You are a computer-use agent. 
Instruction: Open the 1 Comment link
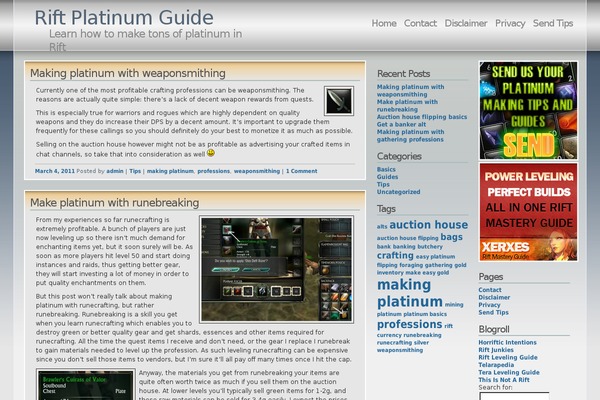302,171
